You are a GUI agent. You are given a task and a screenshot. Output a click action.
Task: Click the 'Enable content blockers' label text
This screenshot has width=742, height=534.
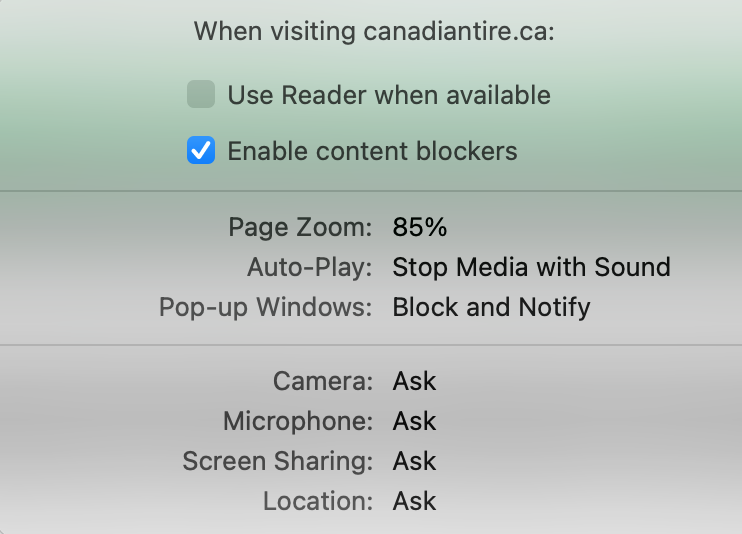(372, 152)
